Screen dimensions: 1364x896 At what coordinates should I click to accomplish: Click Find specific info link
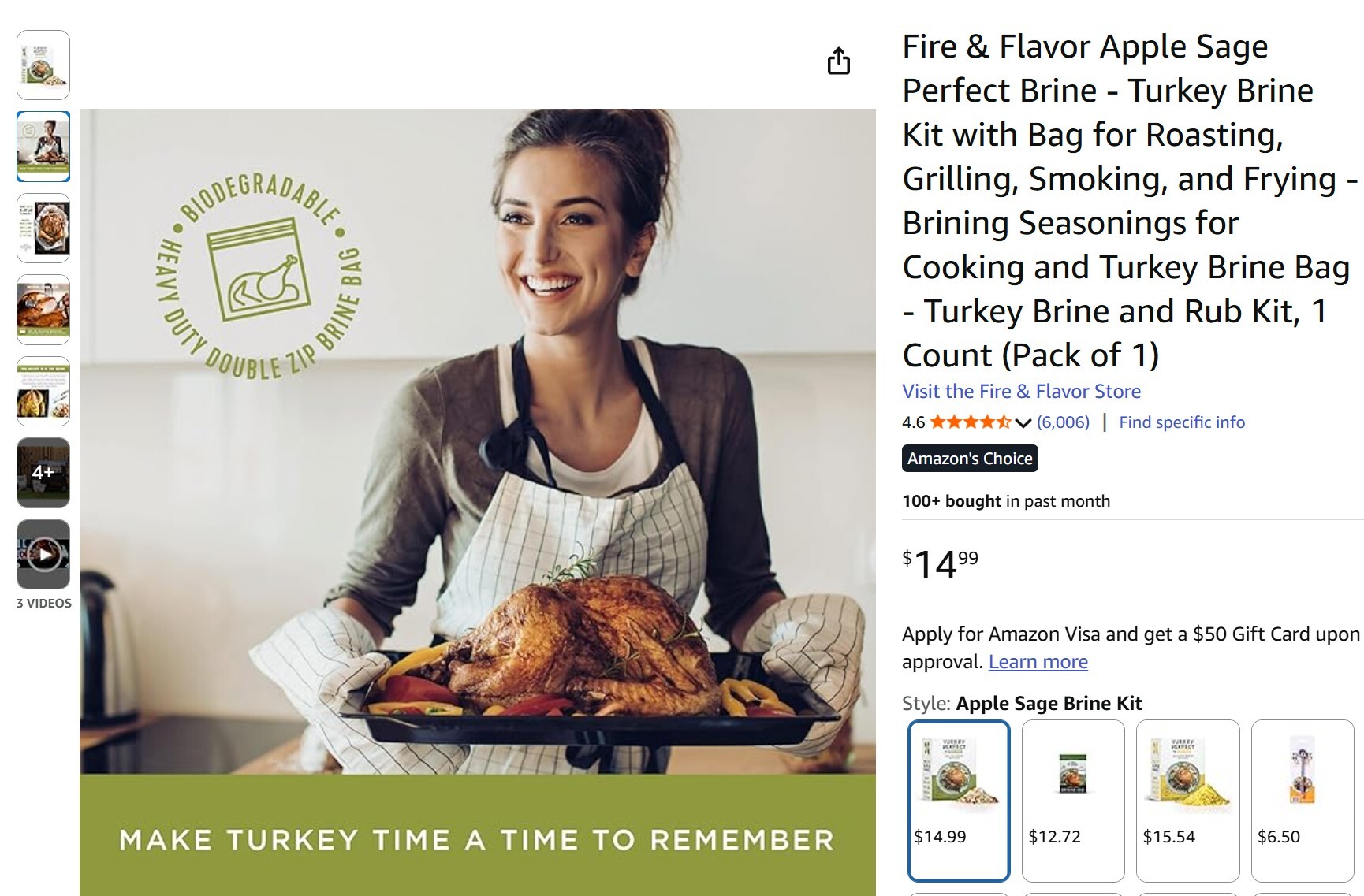[1182, 422]
